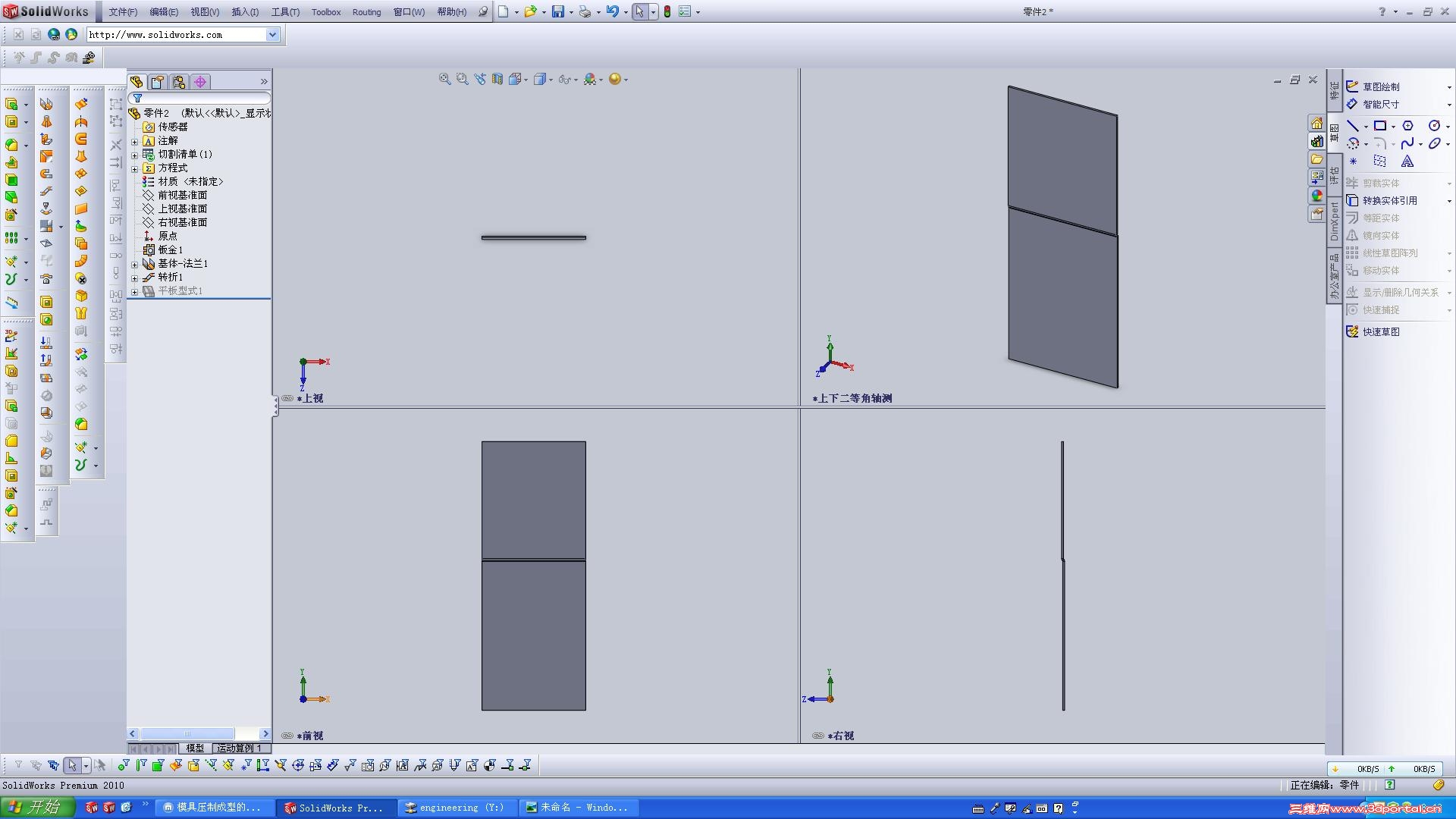Click the 草图绘制 sketch button
The image size is (1456, 819).
pos(1380,86)
